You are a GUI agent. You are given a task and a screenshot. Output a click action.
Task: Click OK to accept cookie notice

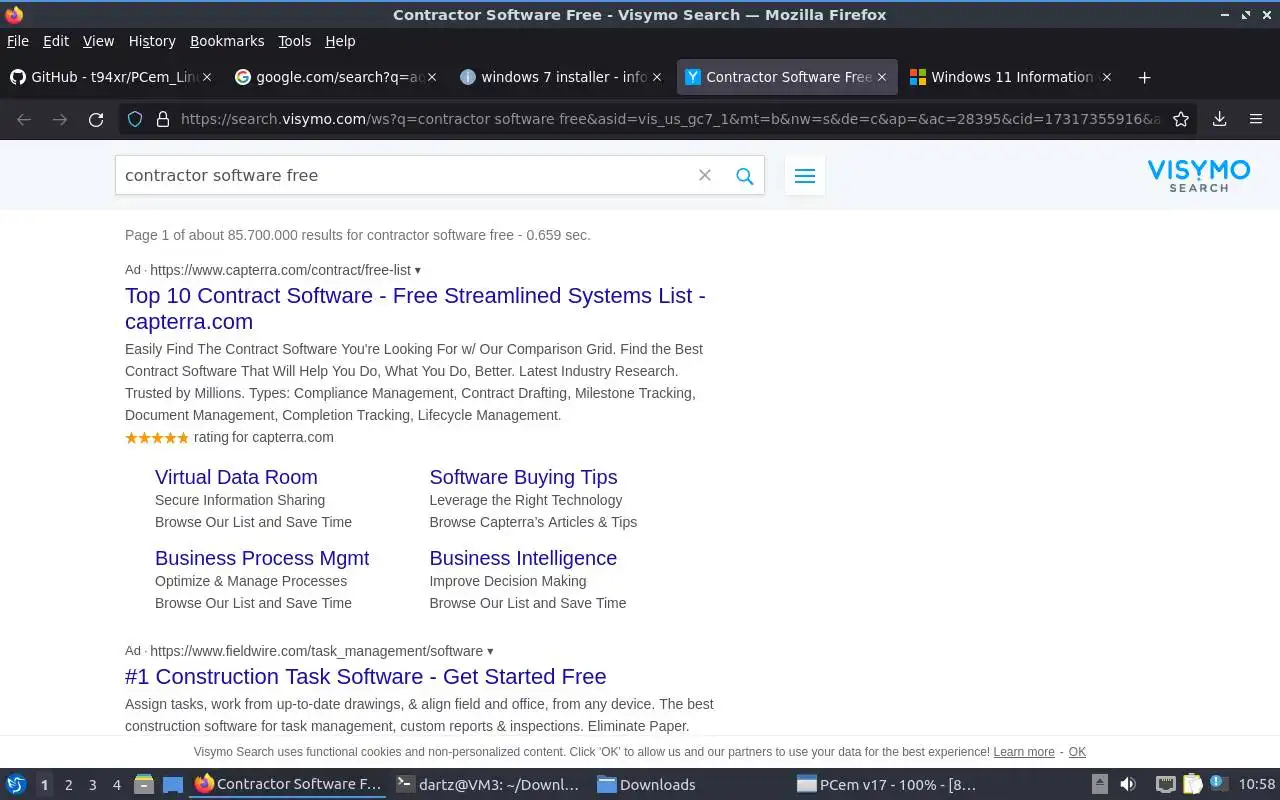[1077, 752]
